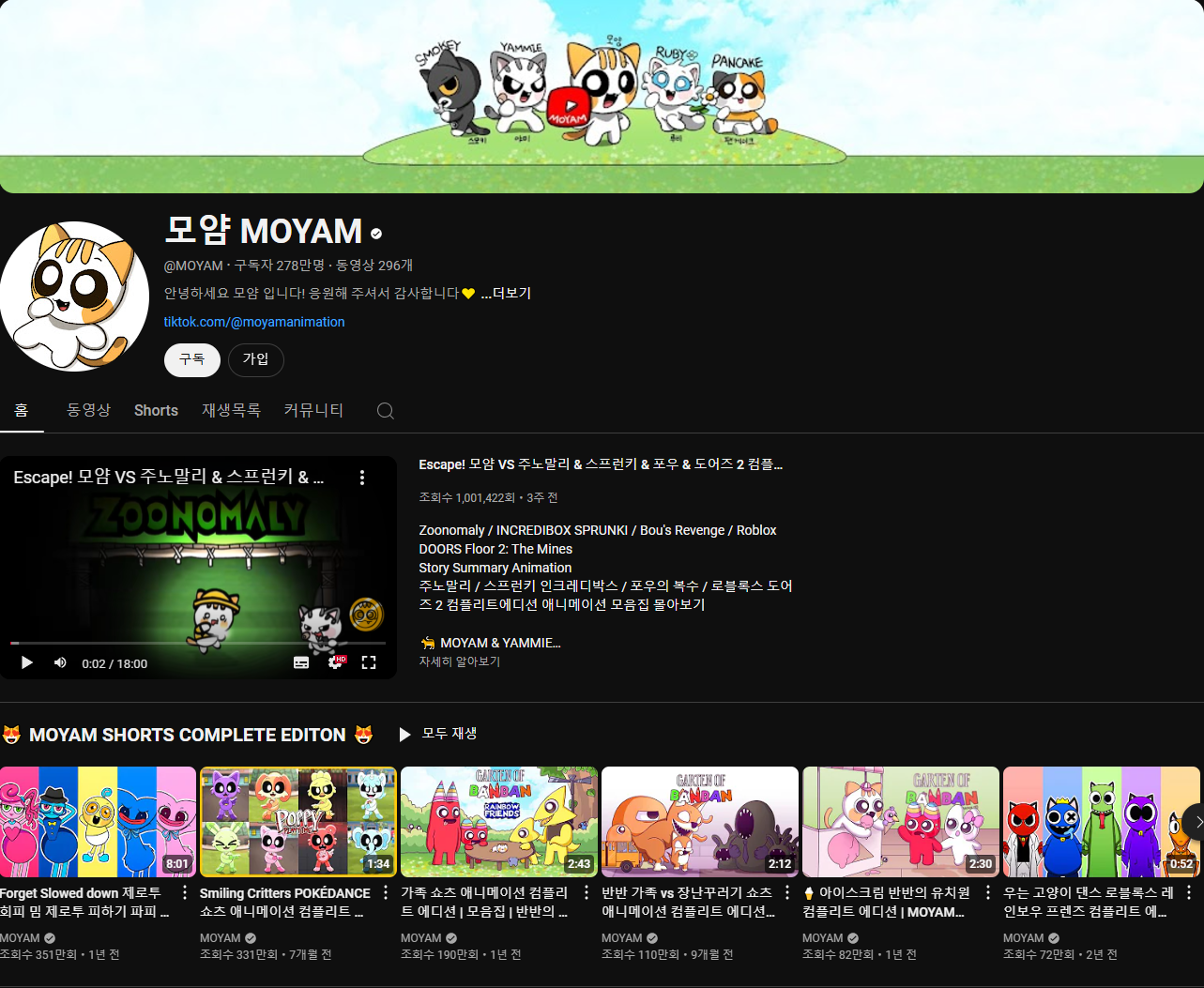Click the channel banner artwork
The width and height of the screenshot is (1204, 988).
pos(602,96)
